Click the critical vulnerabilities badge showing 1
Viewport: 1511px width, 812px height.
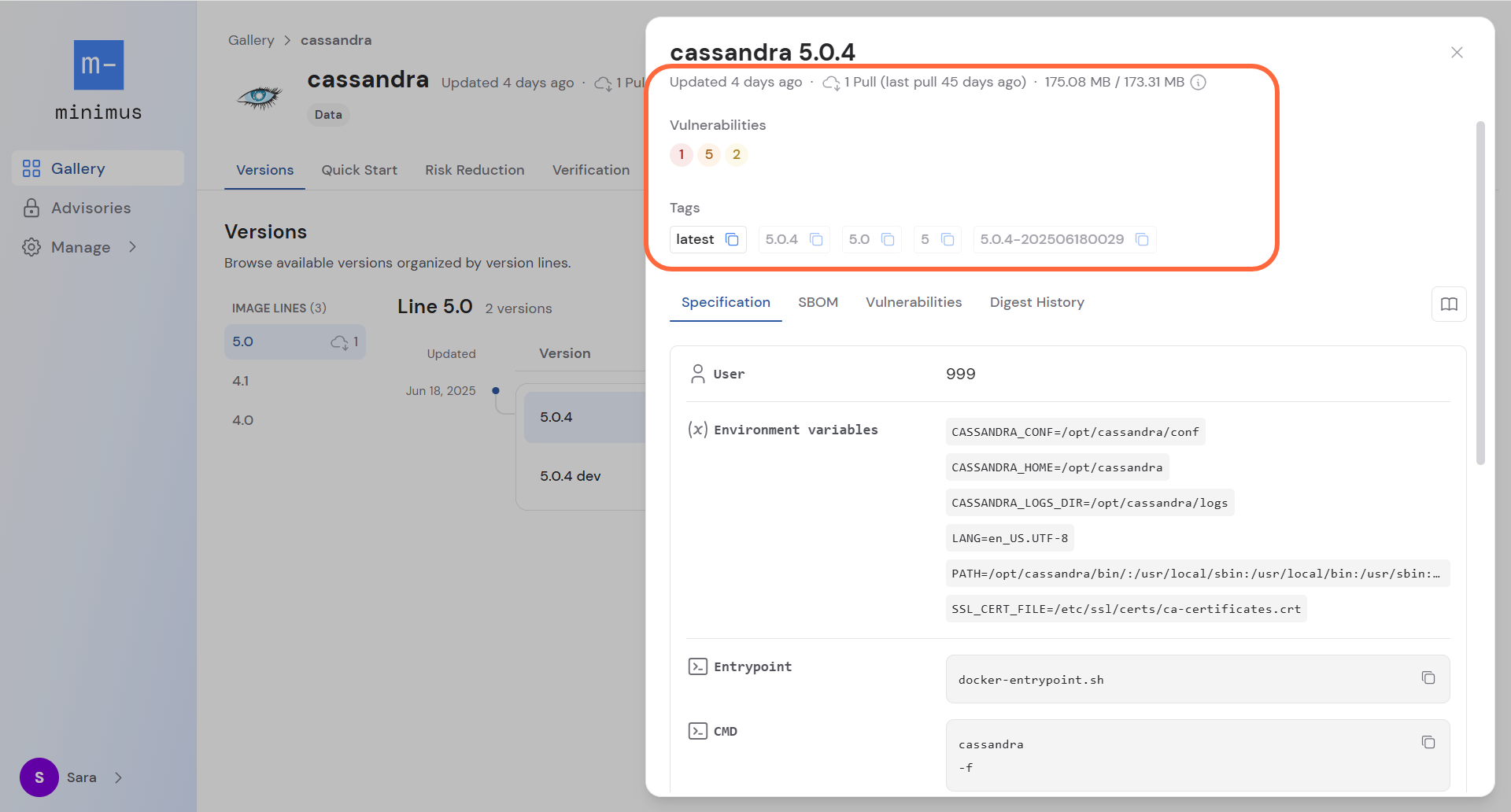point(682,154)
